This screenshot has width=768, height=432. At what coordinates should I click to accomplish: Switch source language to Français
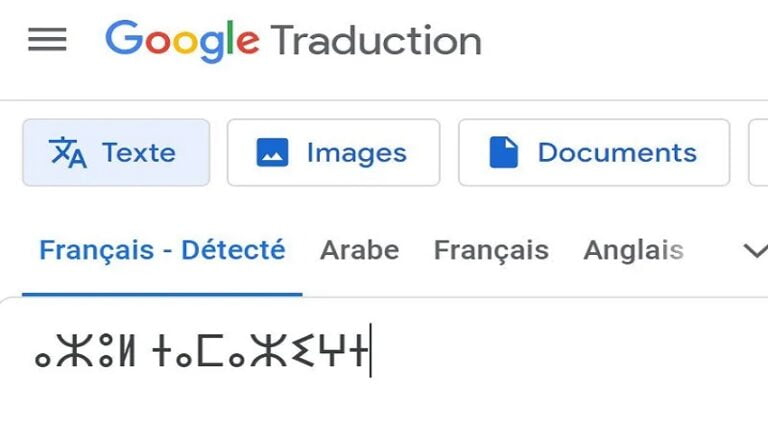(491, 250)
